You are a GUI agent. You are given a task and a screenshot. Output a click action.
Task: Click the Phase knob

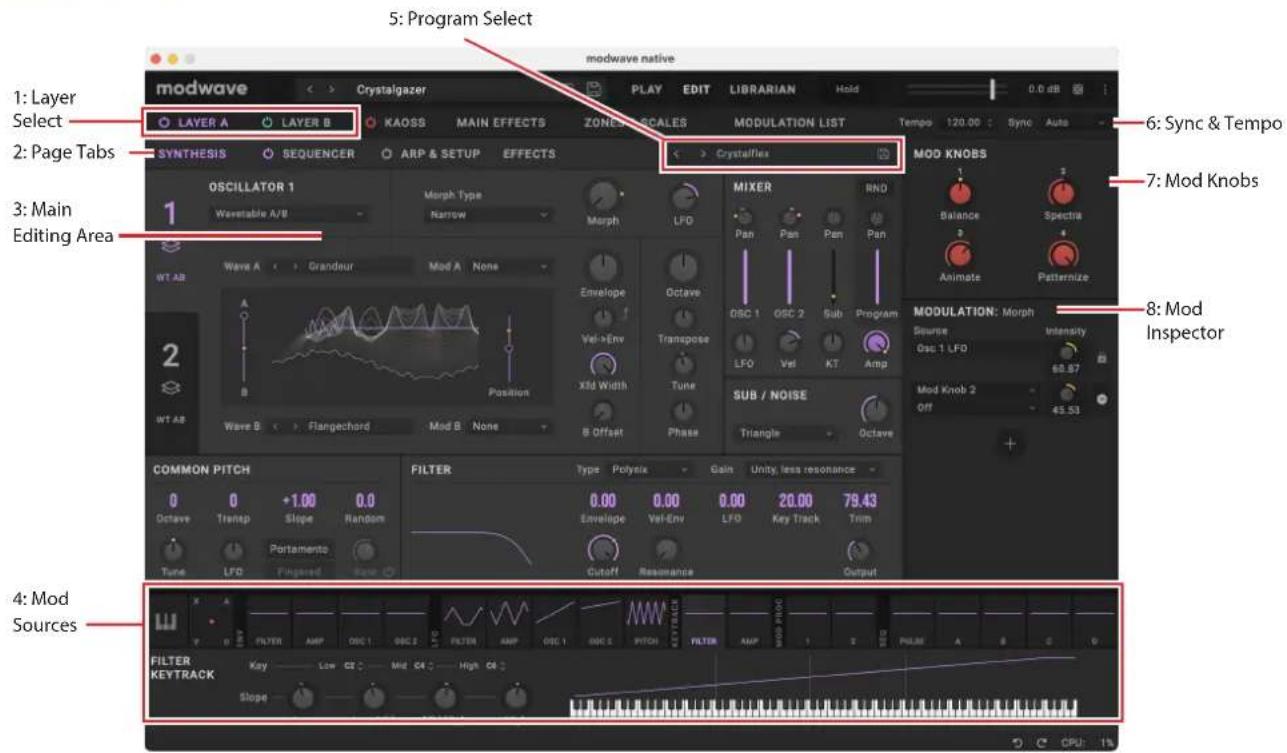click(x=683, y=412)
